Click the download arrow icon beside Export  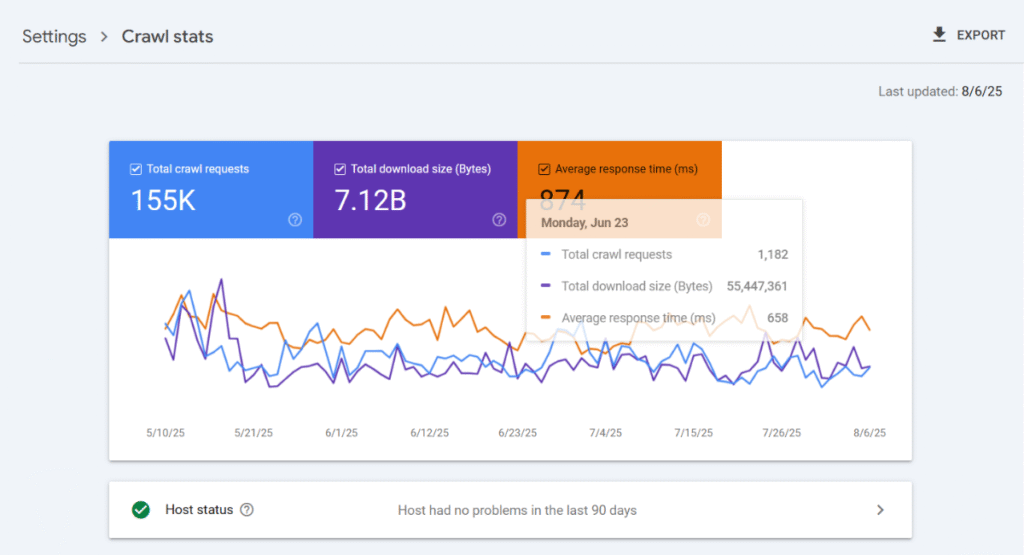(939, 35)
